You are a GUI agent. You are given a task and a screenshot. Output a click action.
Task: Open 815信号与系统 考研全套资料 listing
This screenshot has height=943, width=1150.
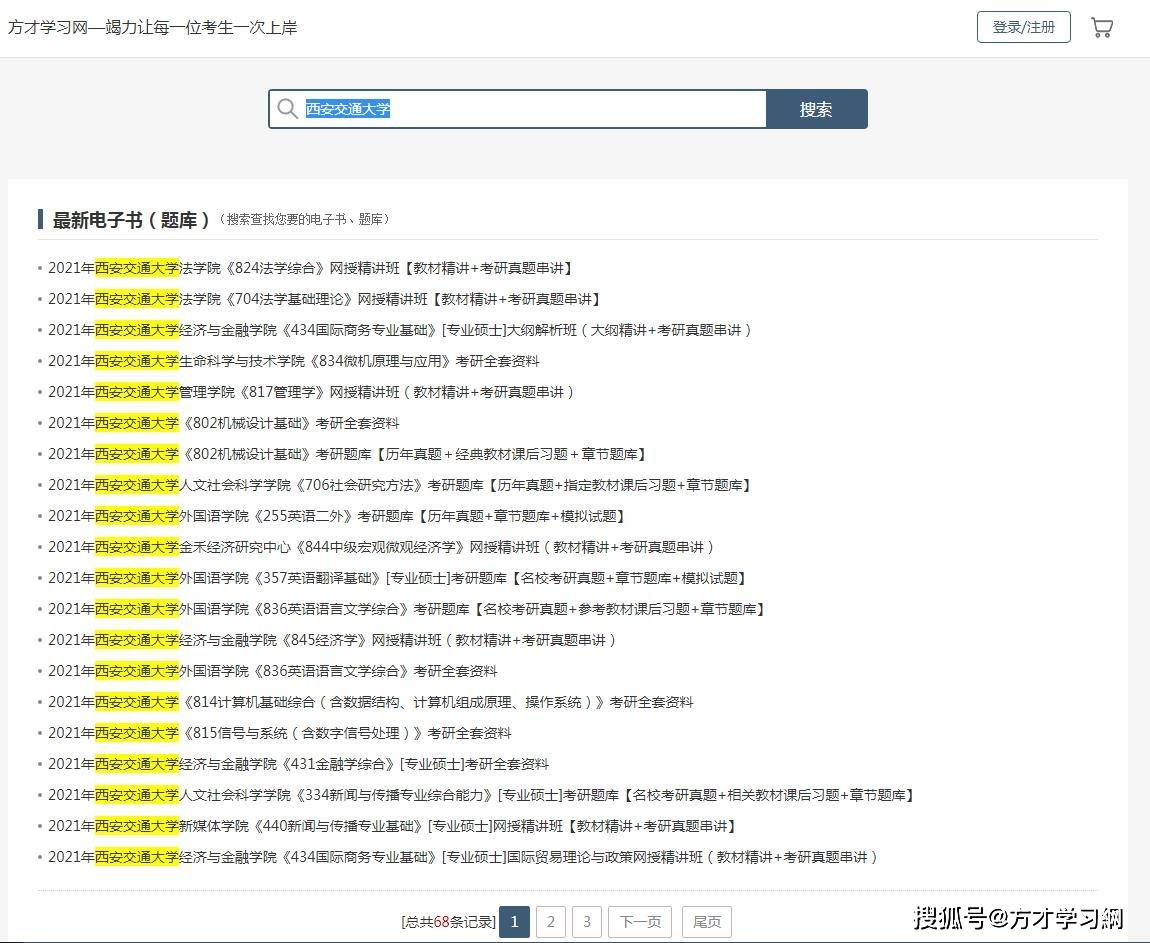280,732
